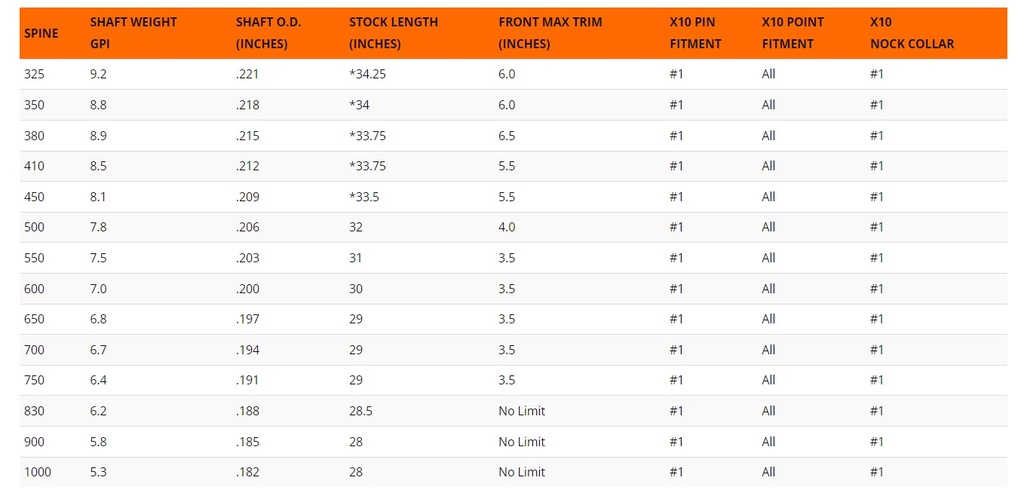
Task: Click the SHAFT WEIGHT GPI column header
Action: point(134,33)
